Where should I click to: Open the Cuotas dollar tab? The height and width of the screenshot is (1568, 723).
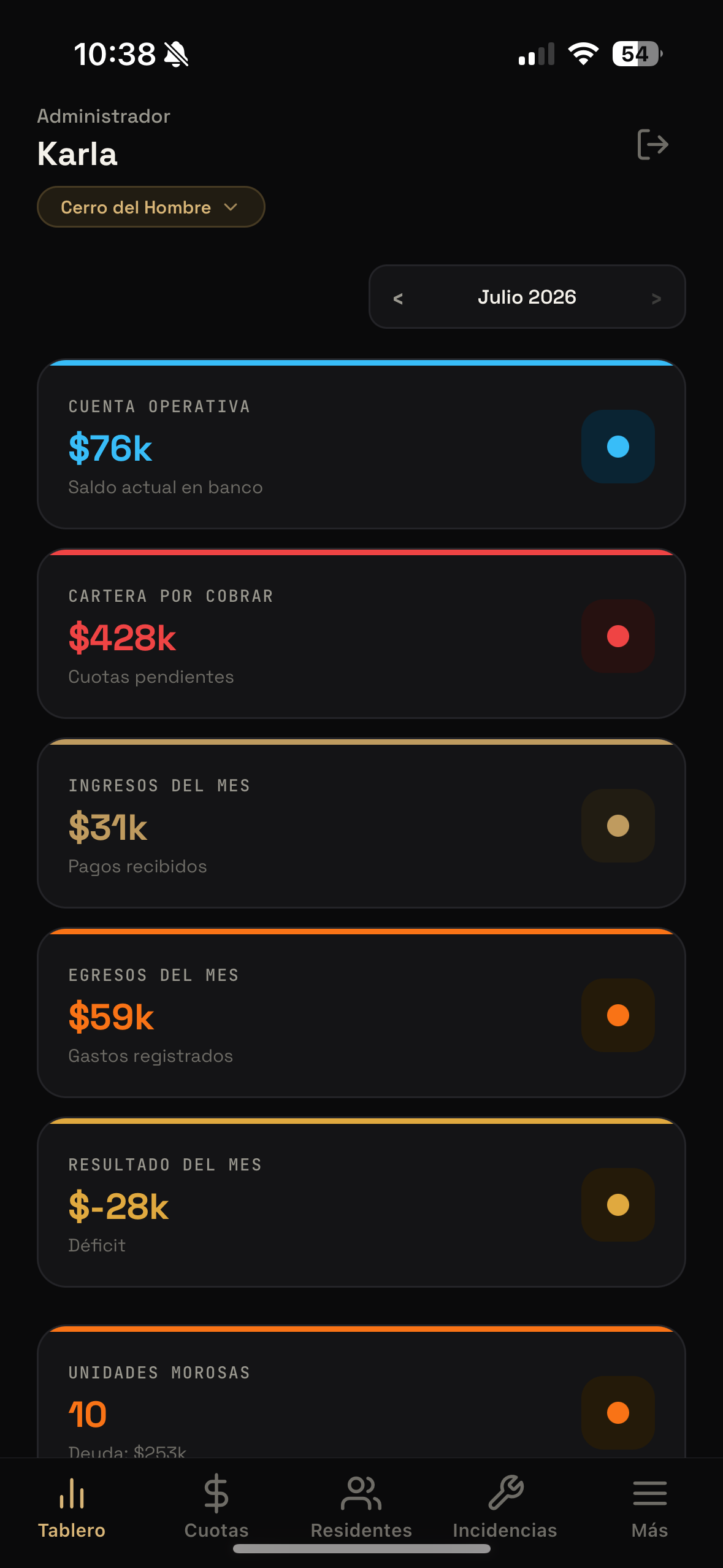point(216,1507)
